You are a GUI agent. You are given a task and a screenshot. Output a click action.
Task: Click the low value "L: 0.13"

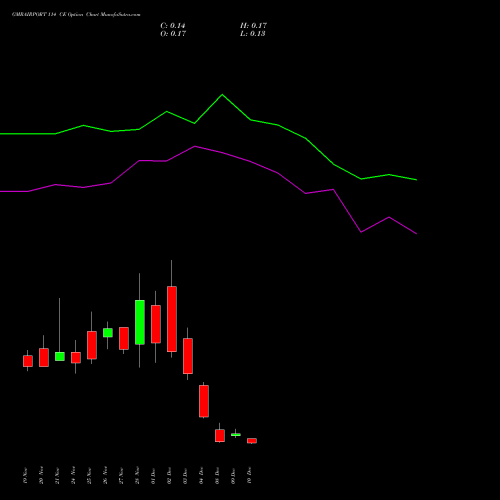pos(253,34)
